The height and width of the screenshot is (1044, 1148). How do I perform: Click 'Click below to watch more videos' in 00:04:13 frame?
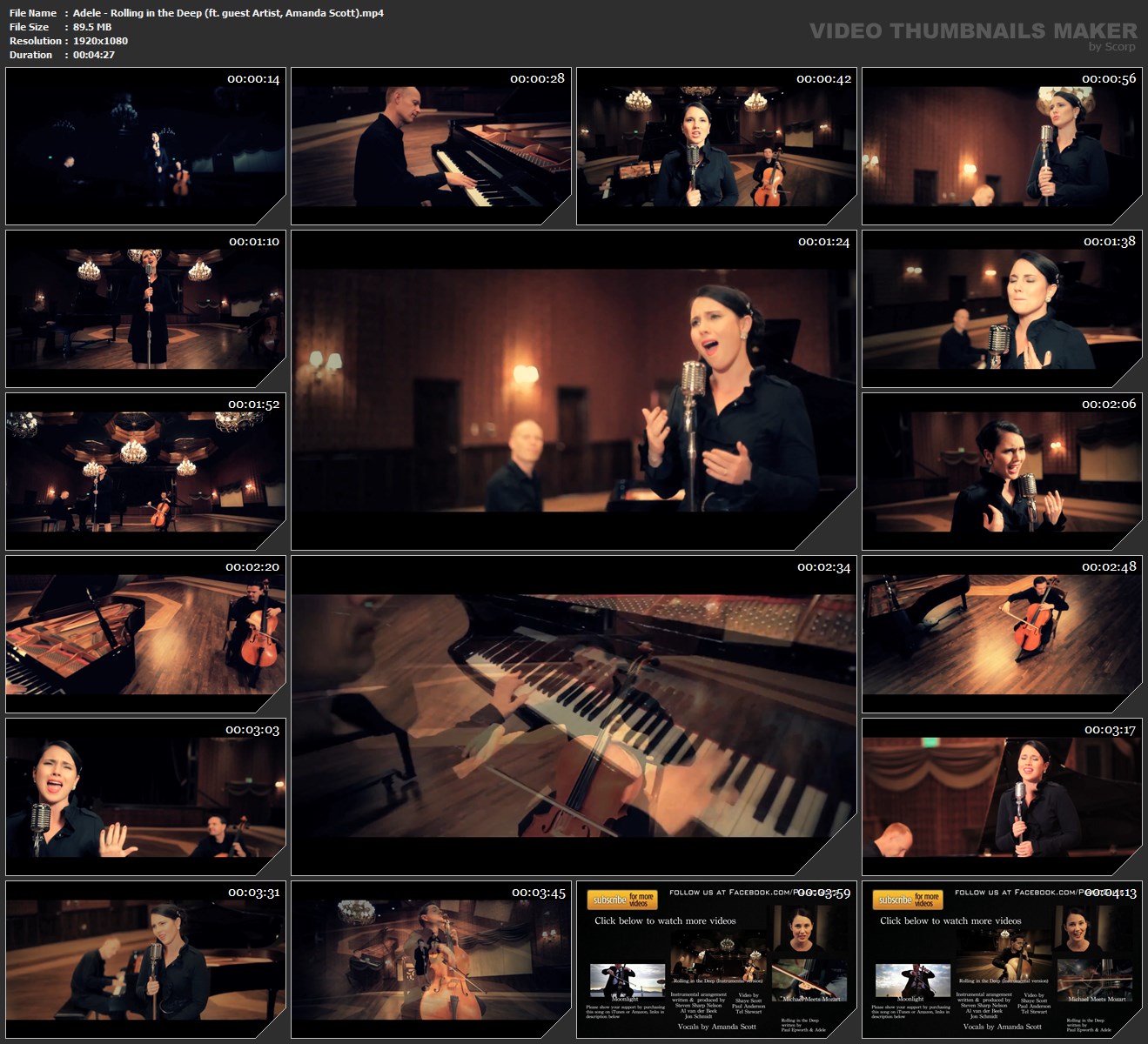950,920
